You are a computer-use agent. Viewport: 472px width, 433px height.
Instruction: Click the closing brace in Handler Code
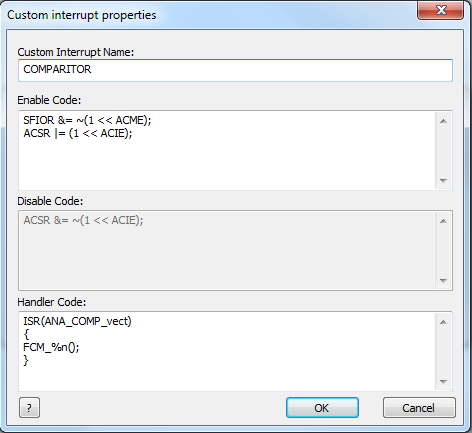pos(26,360)
